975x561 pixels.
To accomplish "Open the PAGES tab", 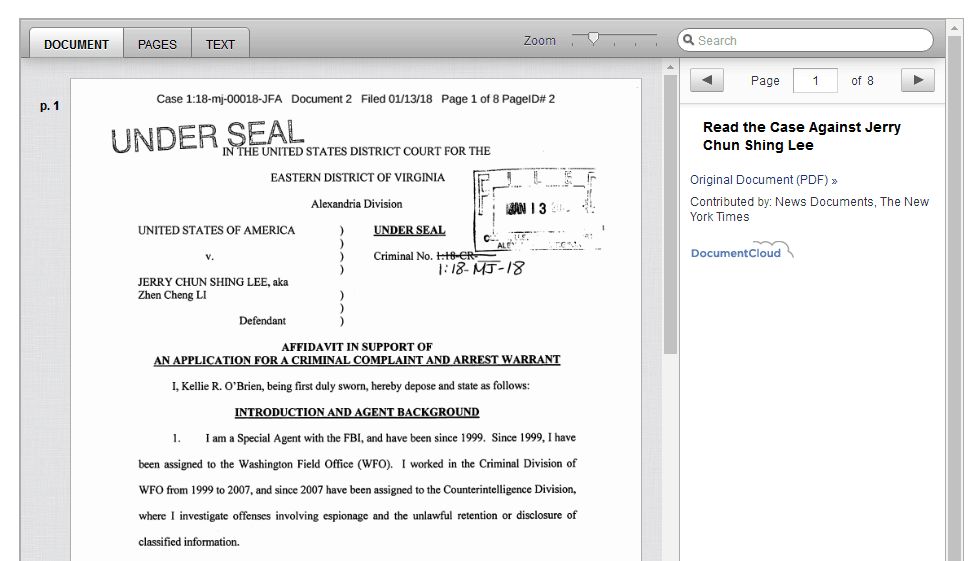I will click(x=157, y=44).
